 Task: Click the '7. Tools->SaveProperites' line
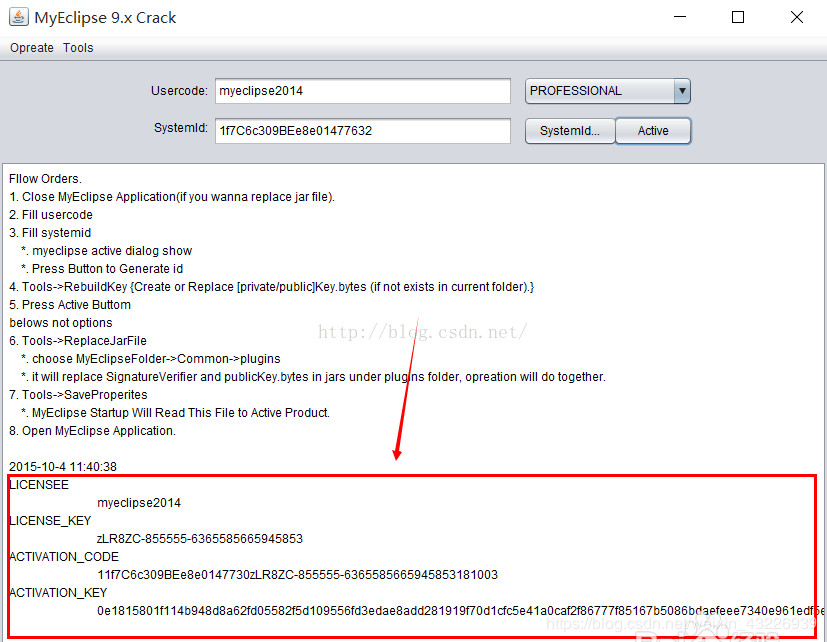78,395
